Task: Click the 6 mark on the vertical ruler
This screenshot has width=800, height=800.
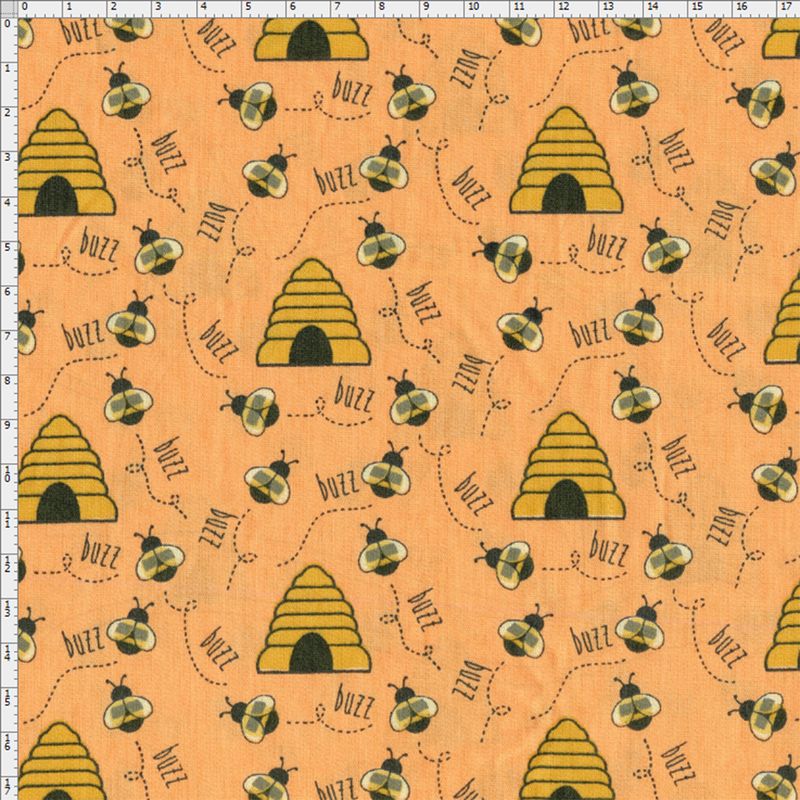Action: coord(7,292)
